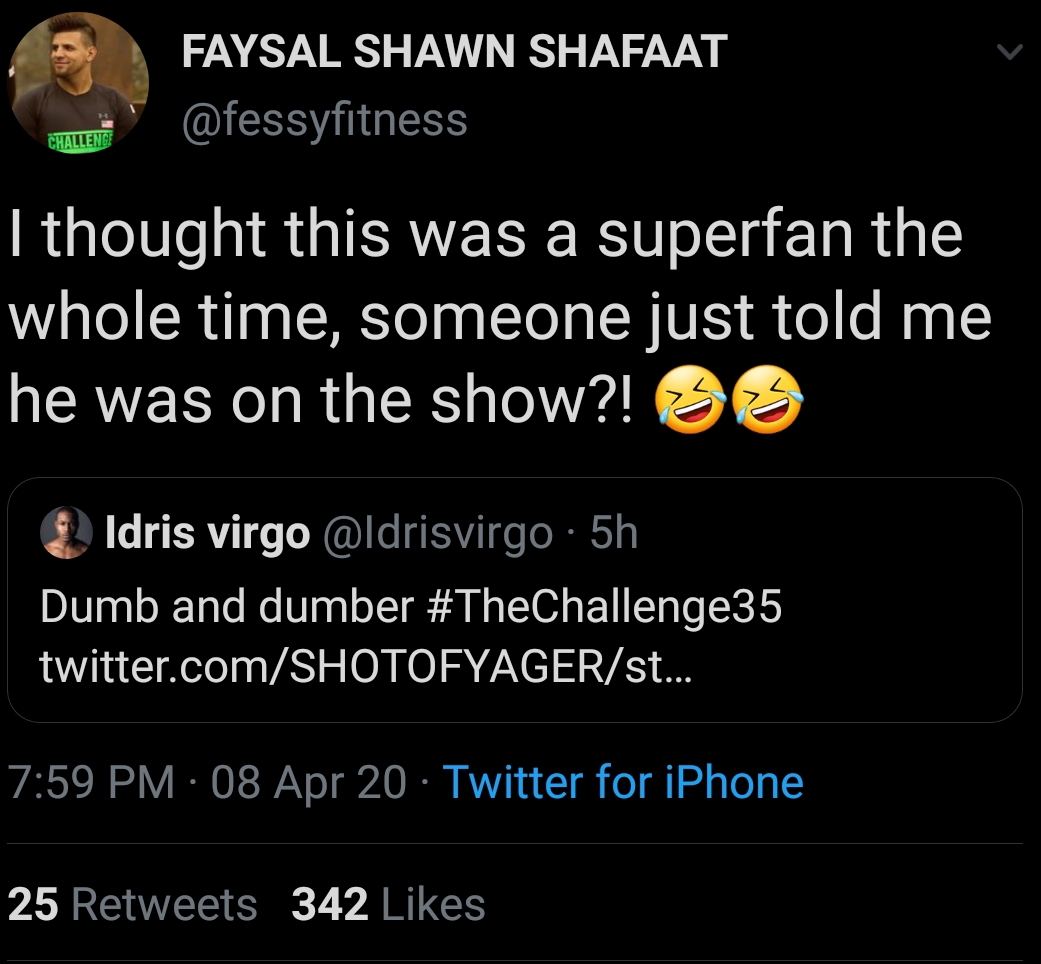View the 25 Retweets list
This screenshot has height=964, width=1041.
tap(132, 904)
